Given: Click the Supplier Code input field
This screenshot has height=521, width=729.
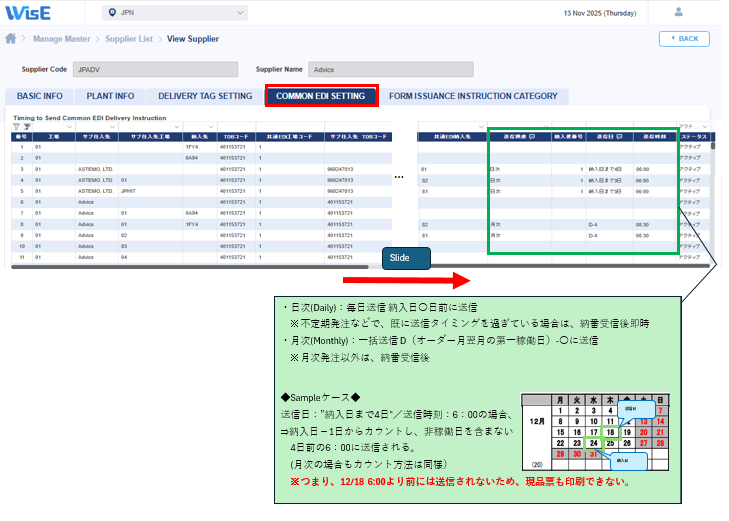Looking at the screenshot, I should click(x=156, y=70).
